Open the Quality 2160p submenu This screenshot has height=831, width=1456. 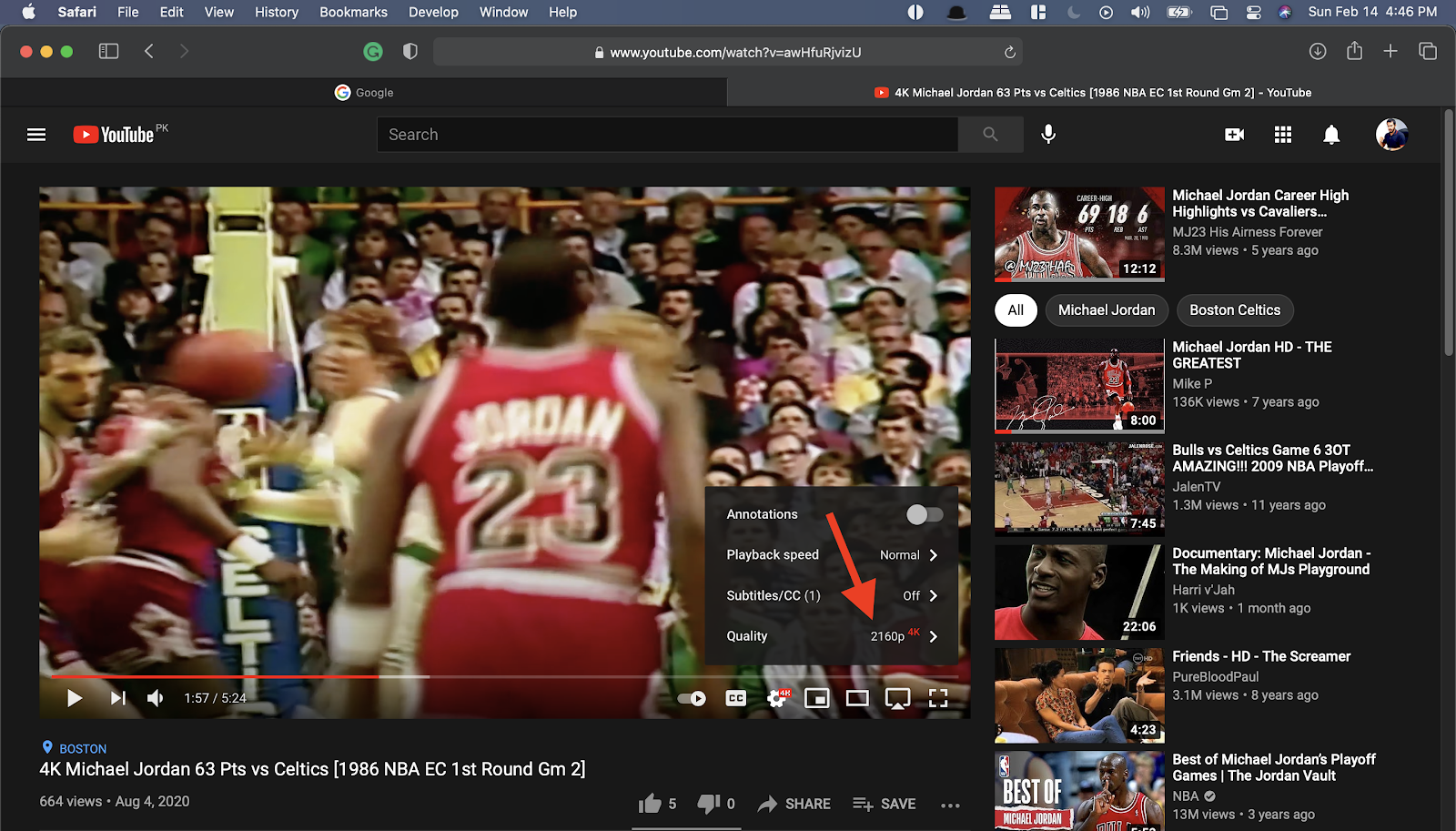click(832, 636)
